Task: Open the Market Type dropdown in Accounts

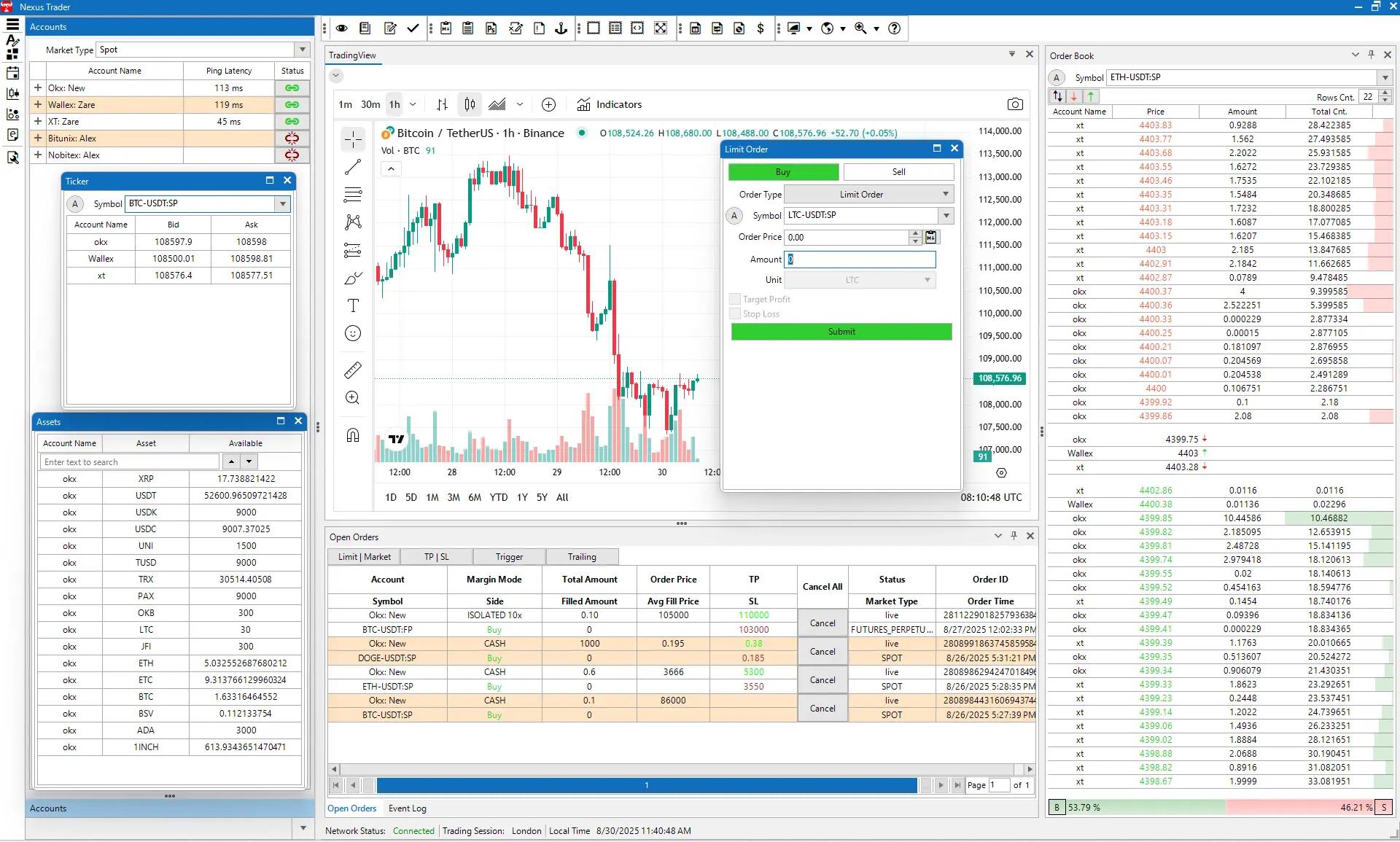Action: pos(301,50)
